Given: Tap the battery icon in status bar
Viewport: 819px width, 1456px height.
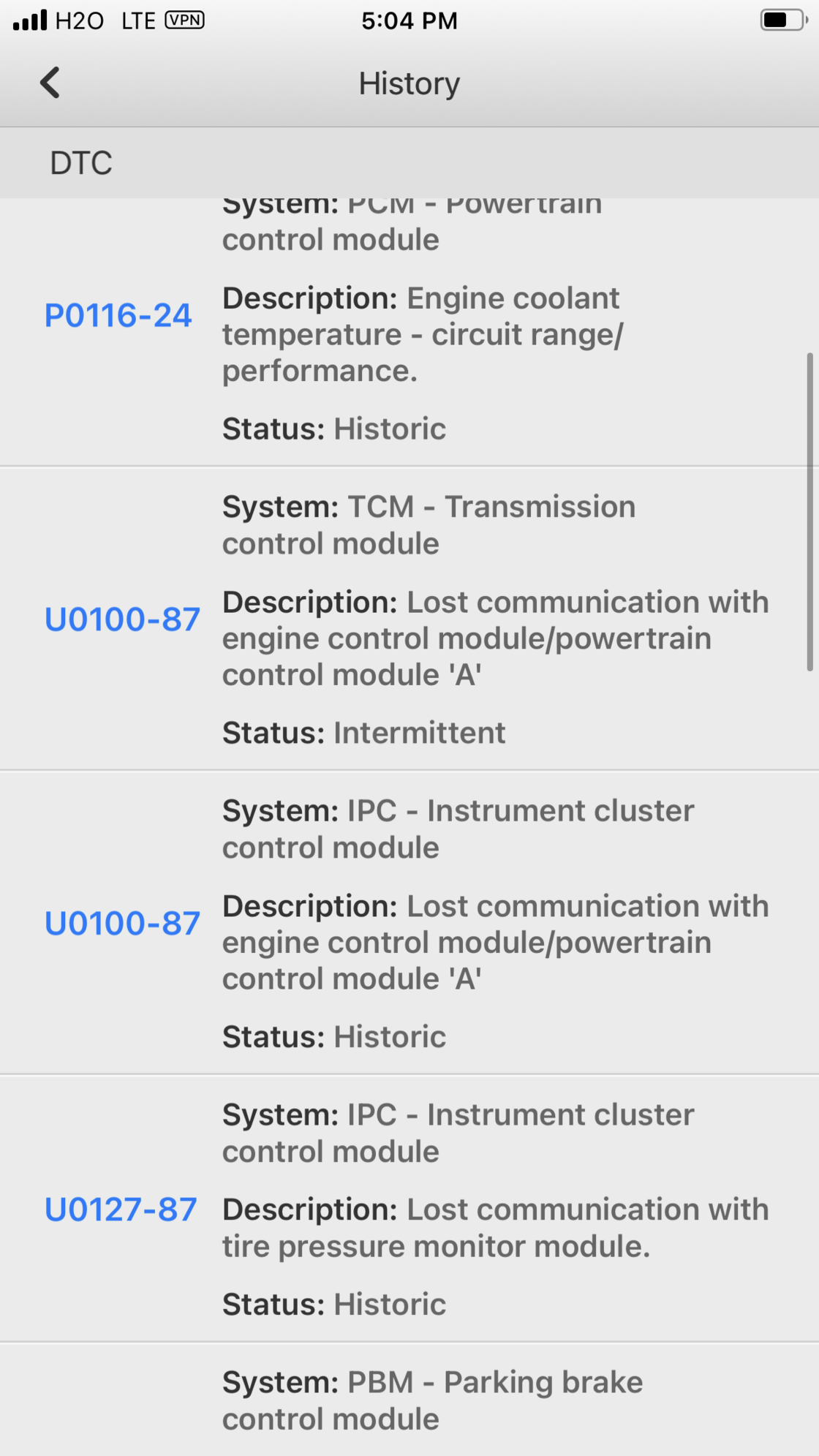Looking at the screenshot, I should click(782, 20).
